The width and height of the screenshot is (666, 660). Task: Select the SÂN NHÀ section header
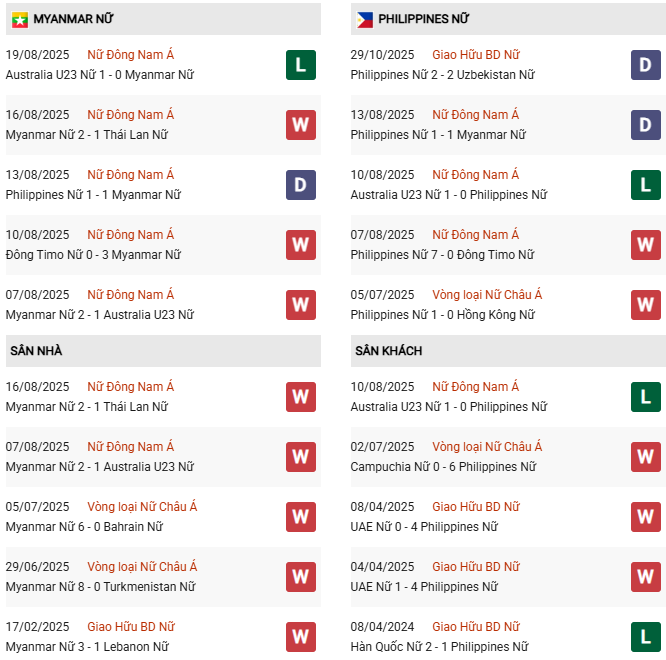click(36, 351)
